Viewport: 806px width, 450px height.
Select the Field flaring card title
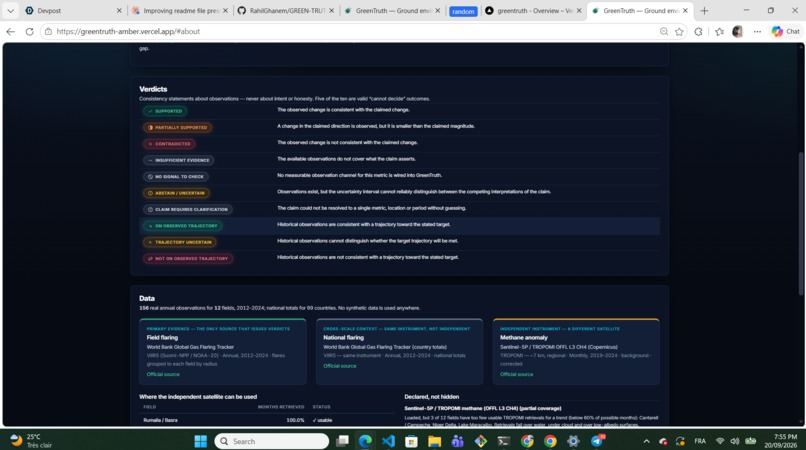(162, 337)
